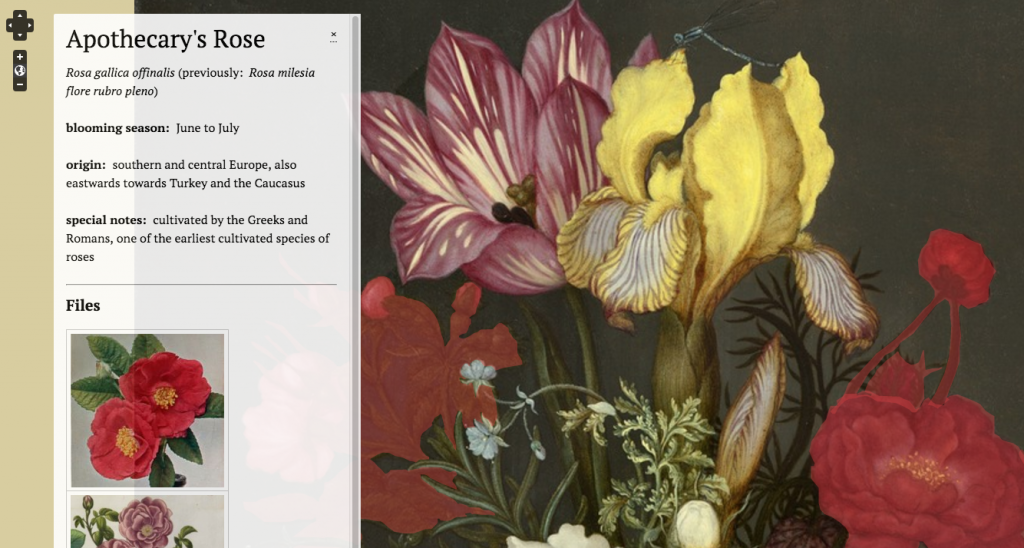Pan the map down with the down arrow

tap(20, 35)
